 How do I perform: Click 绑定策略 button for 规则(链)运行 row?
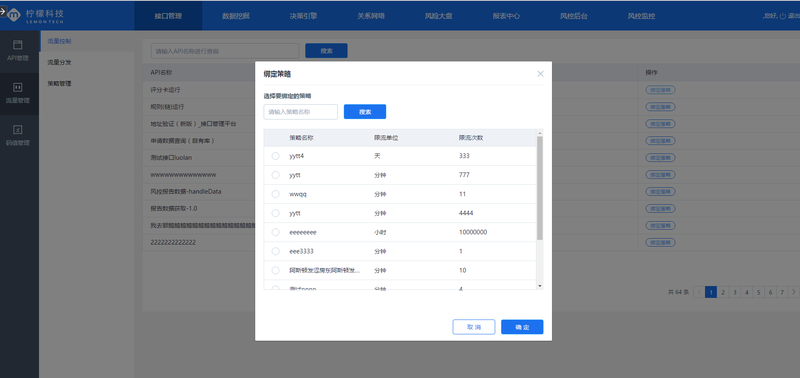pos(660,107)
